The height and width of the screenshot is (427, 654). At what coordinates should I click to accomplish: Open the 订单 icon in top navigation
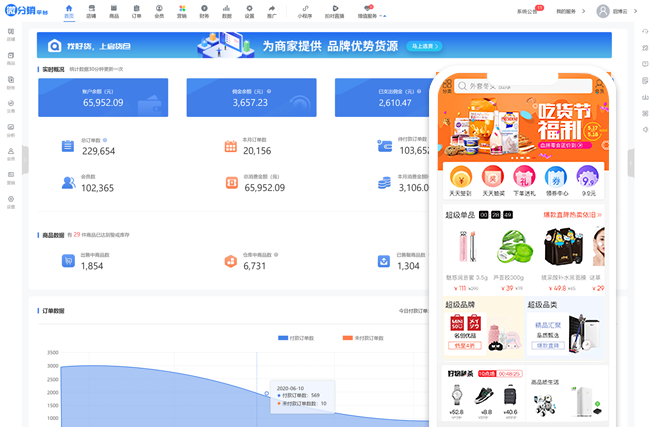[x=136, y=11]
